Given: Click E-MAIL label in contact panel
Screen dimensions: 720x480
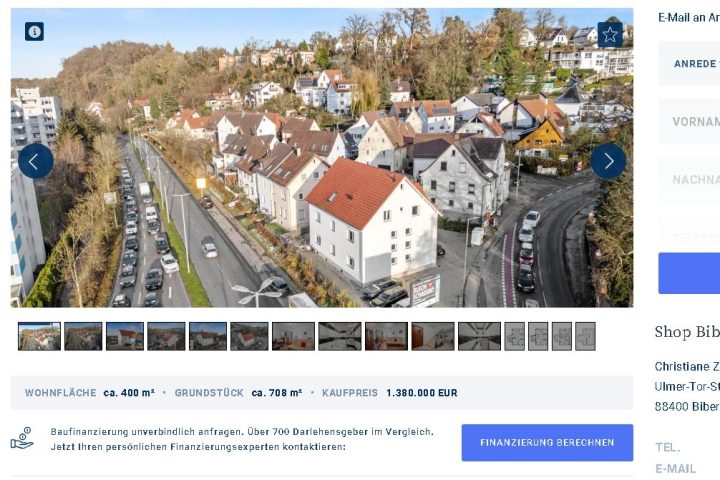Looking at the screenshot, I should 675,469.
